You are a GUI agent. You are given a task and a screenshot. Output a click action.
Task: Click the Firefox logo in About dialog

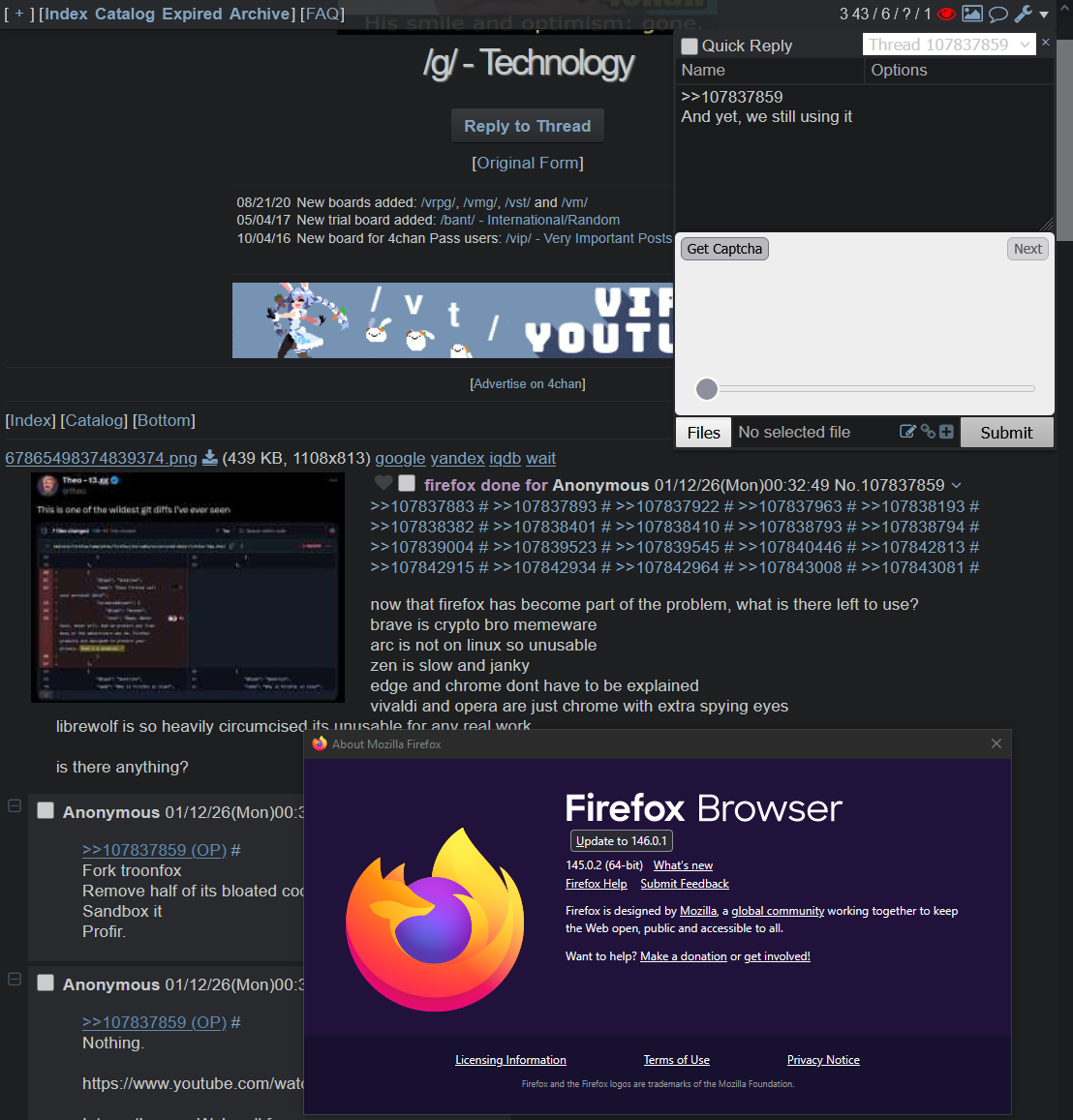(x=435, y=920)
